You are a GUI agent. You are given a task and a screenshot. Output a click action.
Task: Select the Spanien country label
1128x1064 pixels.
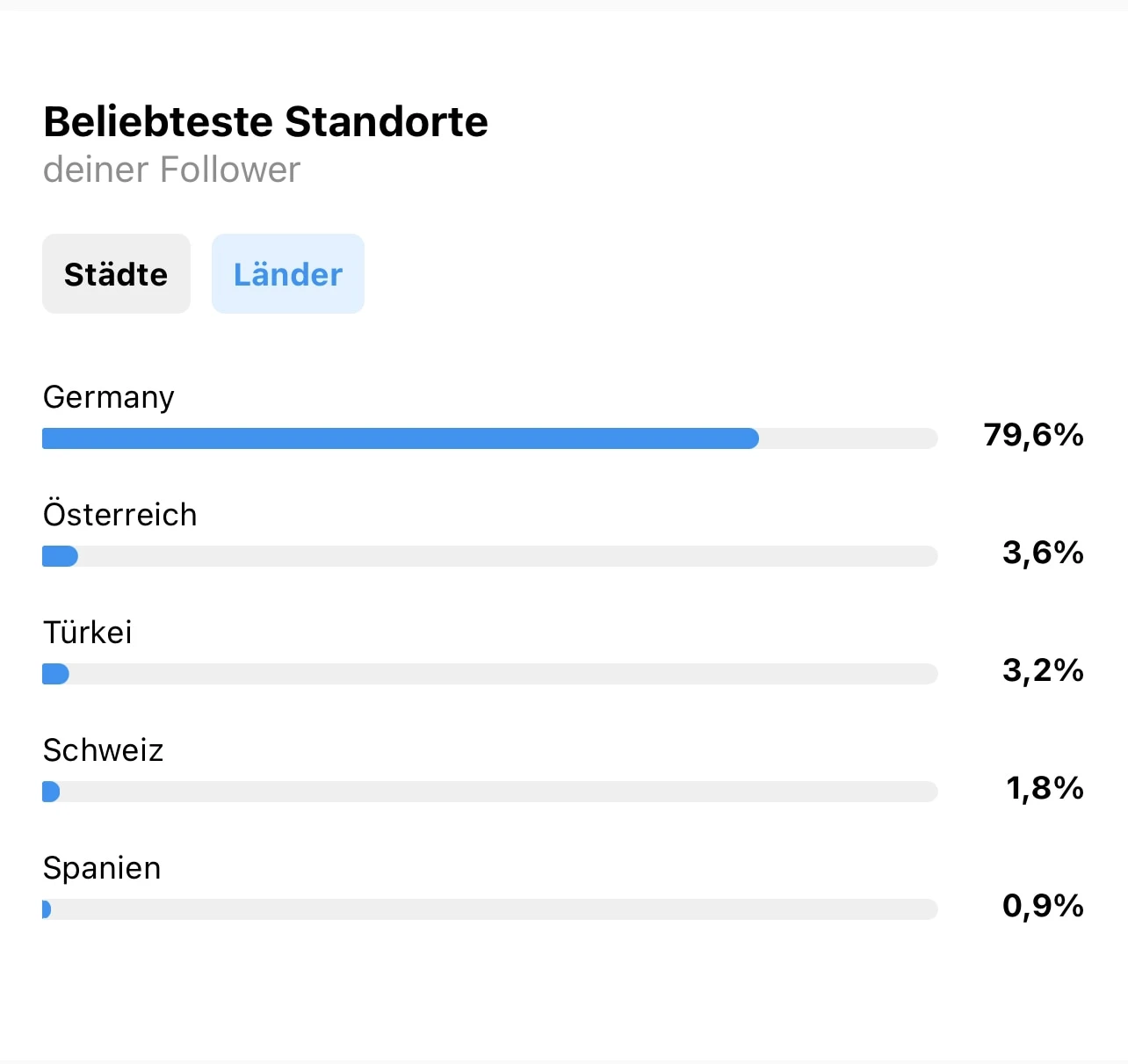(x=102, y=868)
